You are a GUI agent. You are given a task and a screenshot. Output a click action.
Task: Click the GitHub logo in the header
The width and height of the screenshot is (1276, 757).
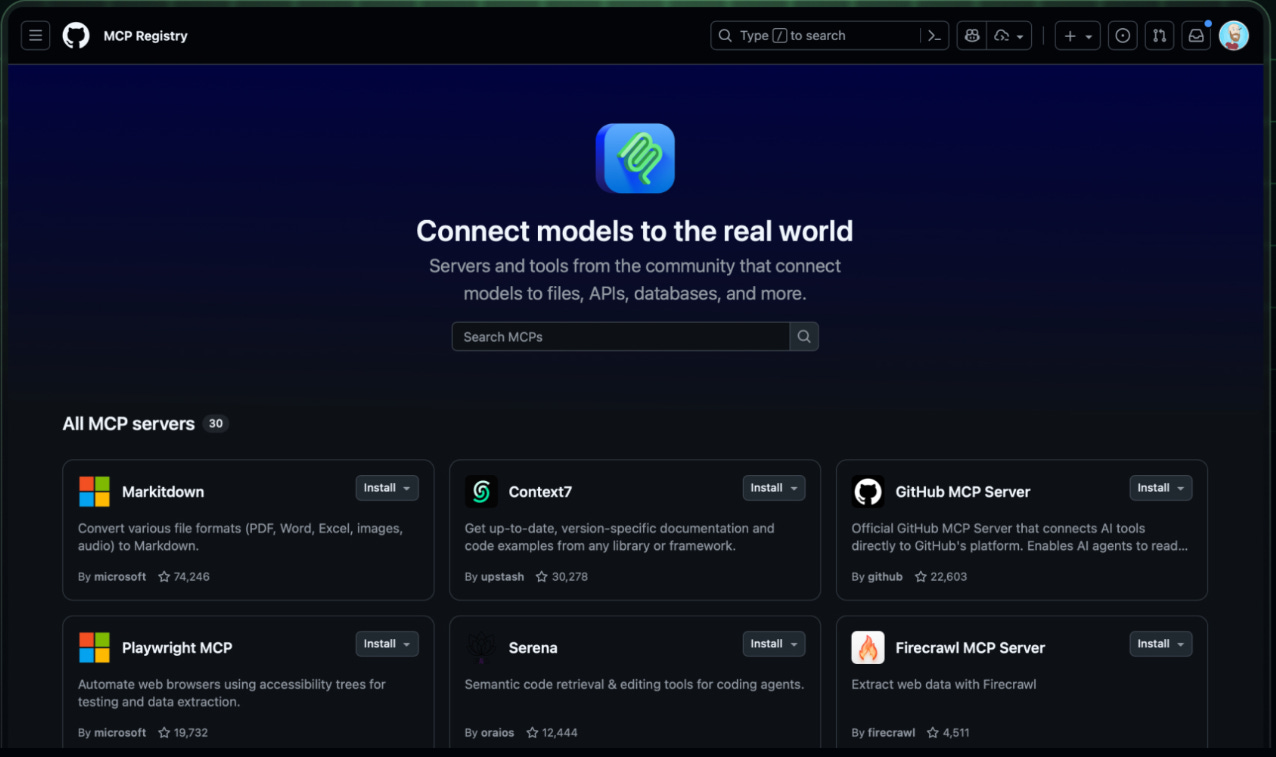tap(76, 36)
